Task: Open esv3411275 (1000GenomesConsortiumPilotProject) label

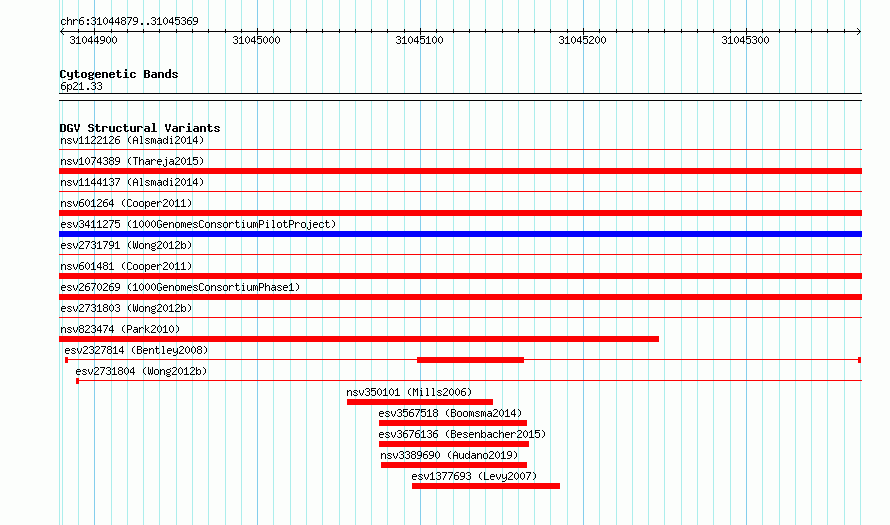Action: pyautogui.click(x=198, y=224)
